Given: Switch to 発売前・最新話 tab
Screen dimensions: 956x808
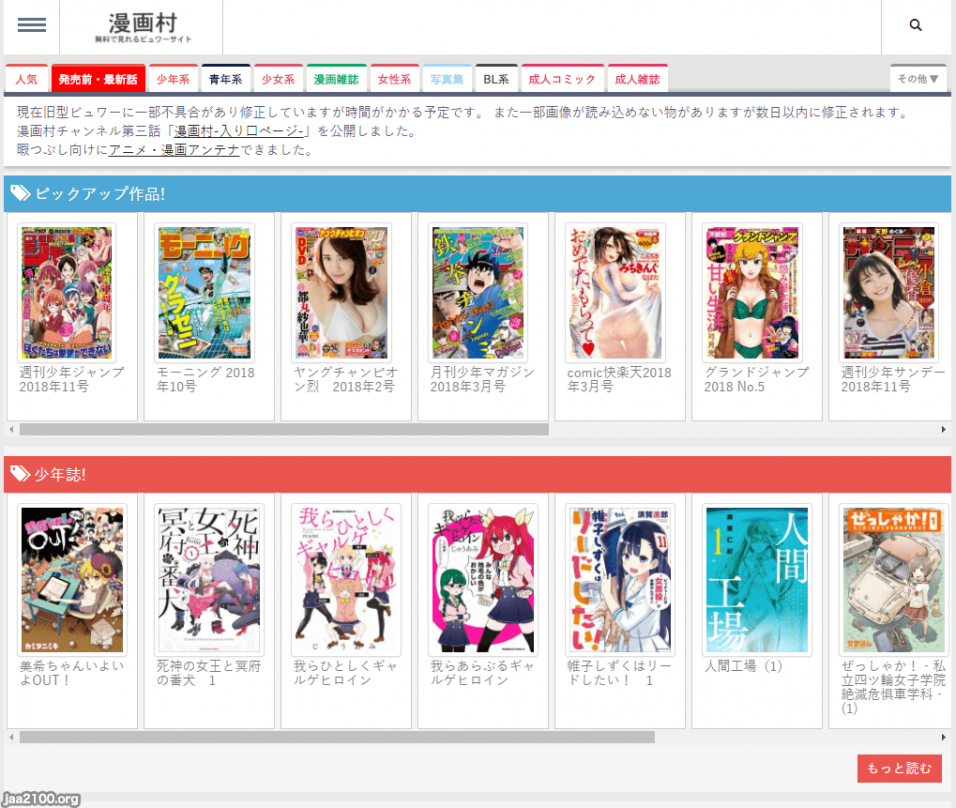Looking at the screenshot, I should pos(98,79).
